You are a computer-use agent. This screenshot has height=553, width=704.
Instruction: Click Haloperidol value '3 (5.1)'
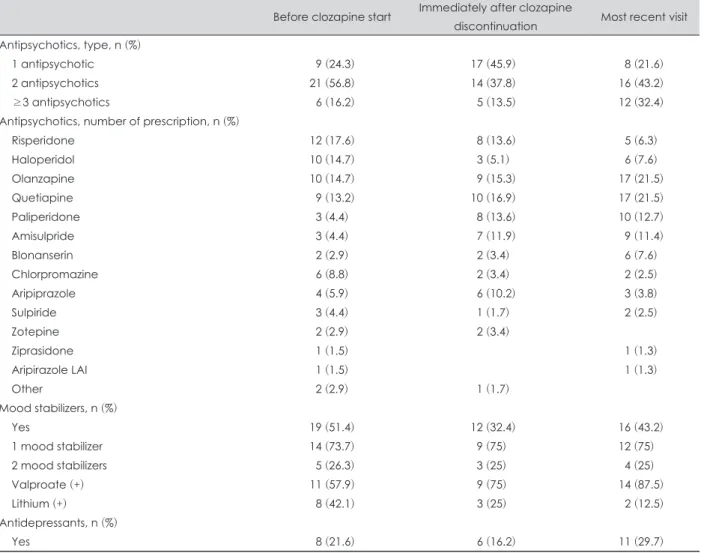click(x=493, y=160)
